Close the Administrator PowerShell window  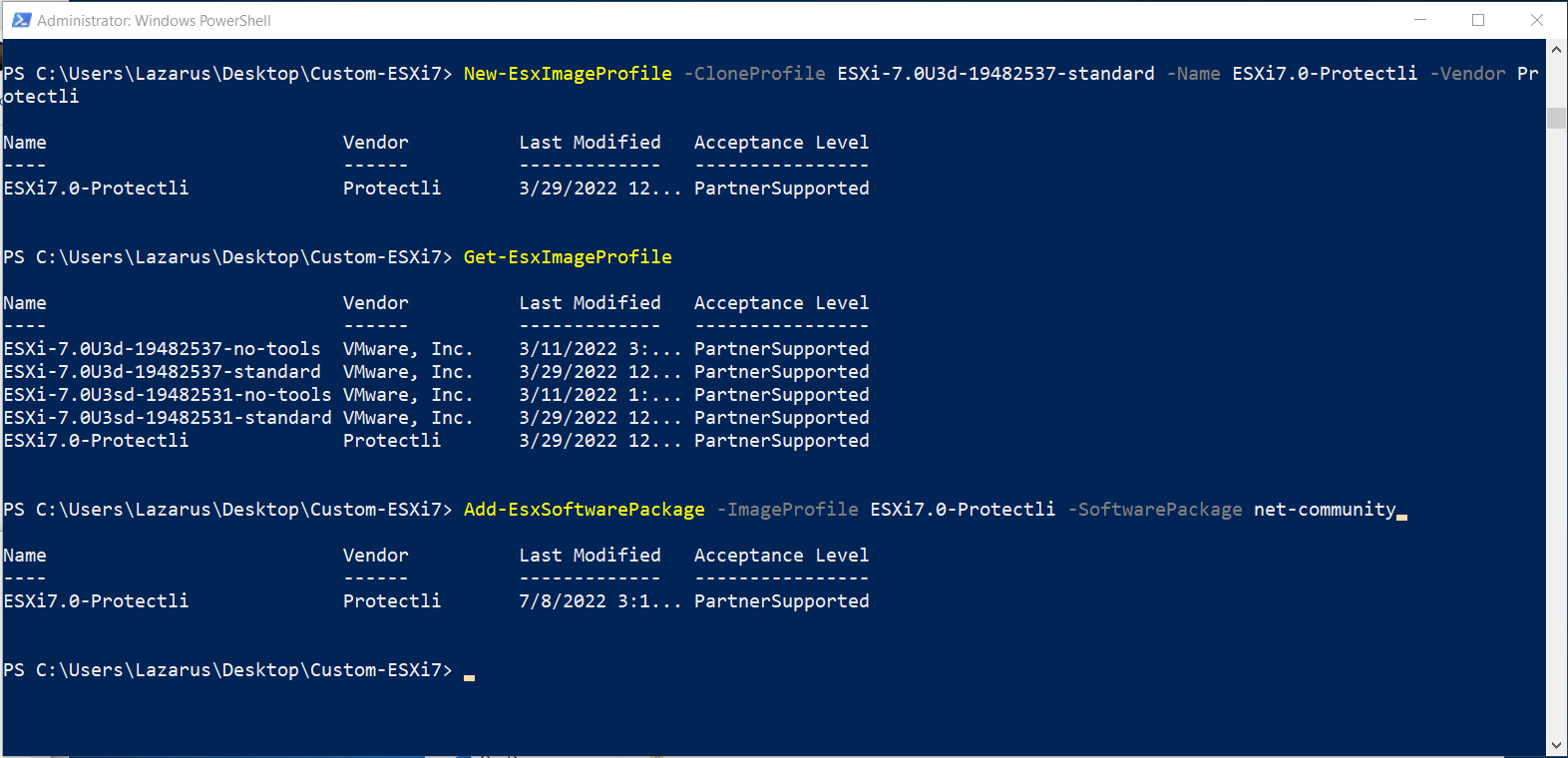coord(1537,20)
